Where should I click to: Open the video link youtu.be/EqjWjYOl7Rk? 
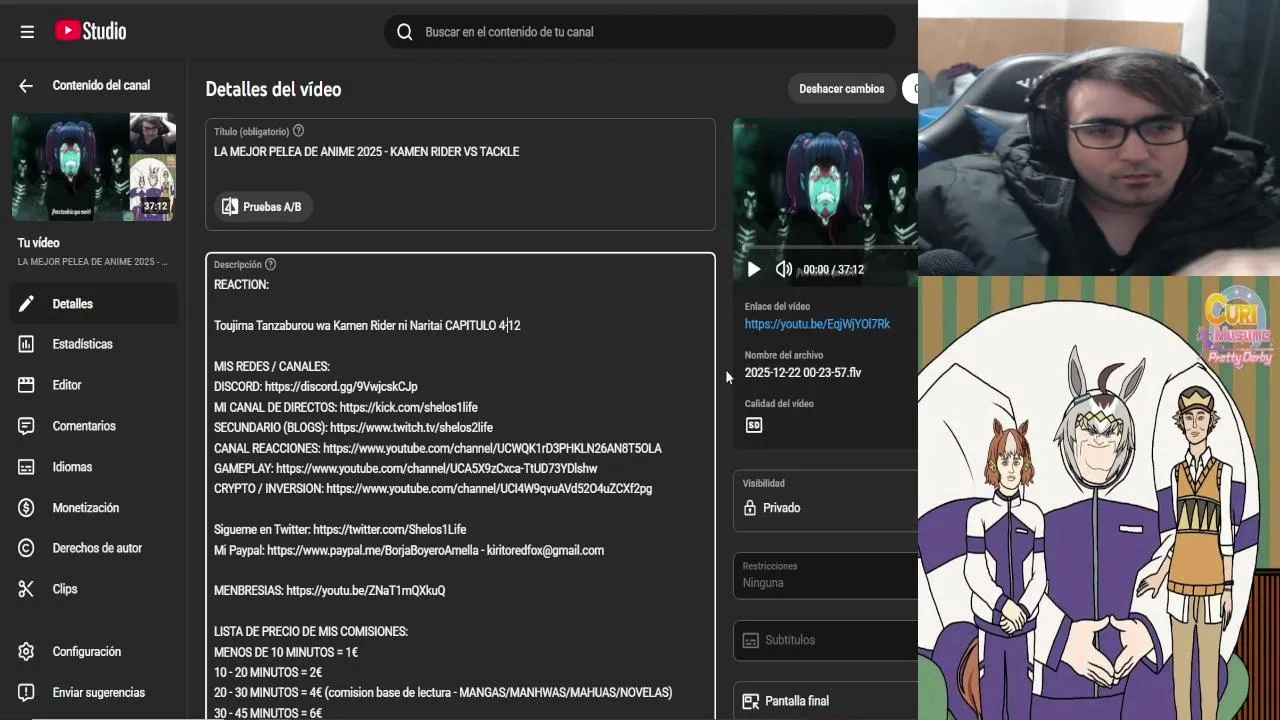coord(817,324)
